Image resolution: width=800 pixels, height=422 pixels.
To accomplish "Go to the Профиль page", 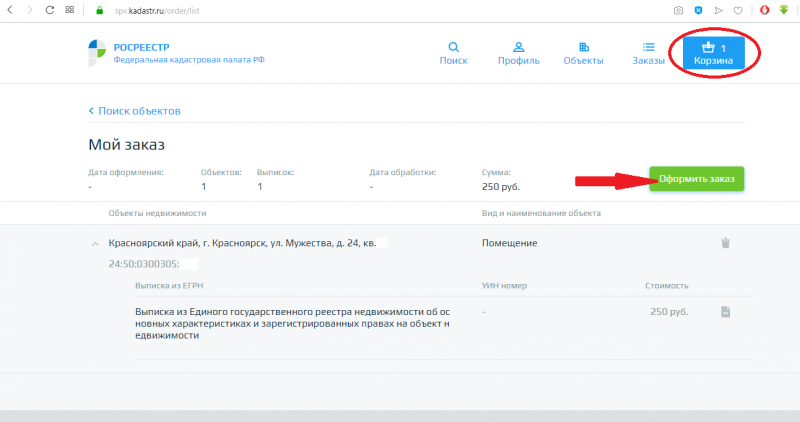I will click(518, 53).
